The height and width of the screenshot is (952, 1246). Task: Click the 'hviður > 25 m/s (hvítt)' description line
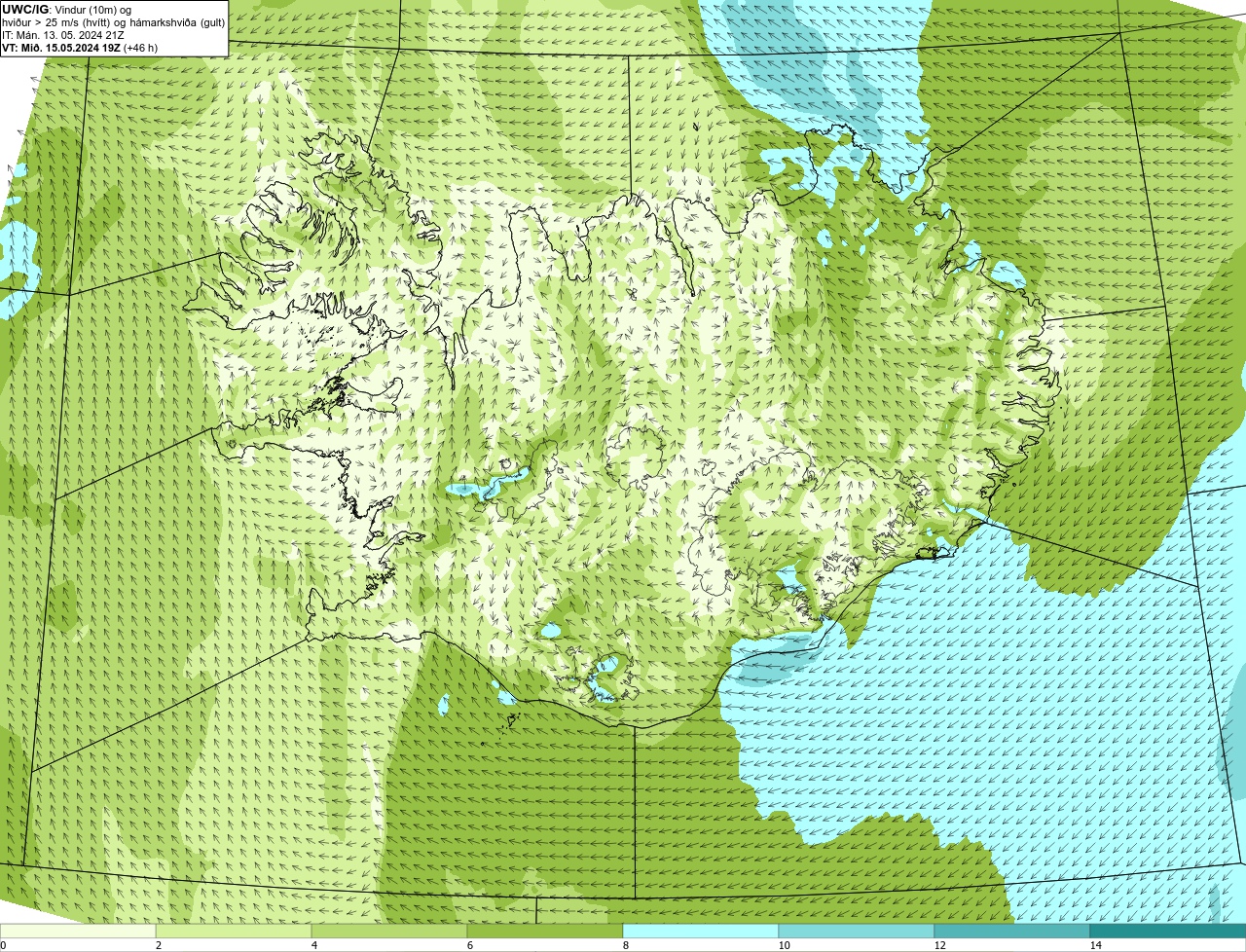pyautogui.click(x=113, y=21)
